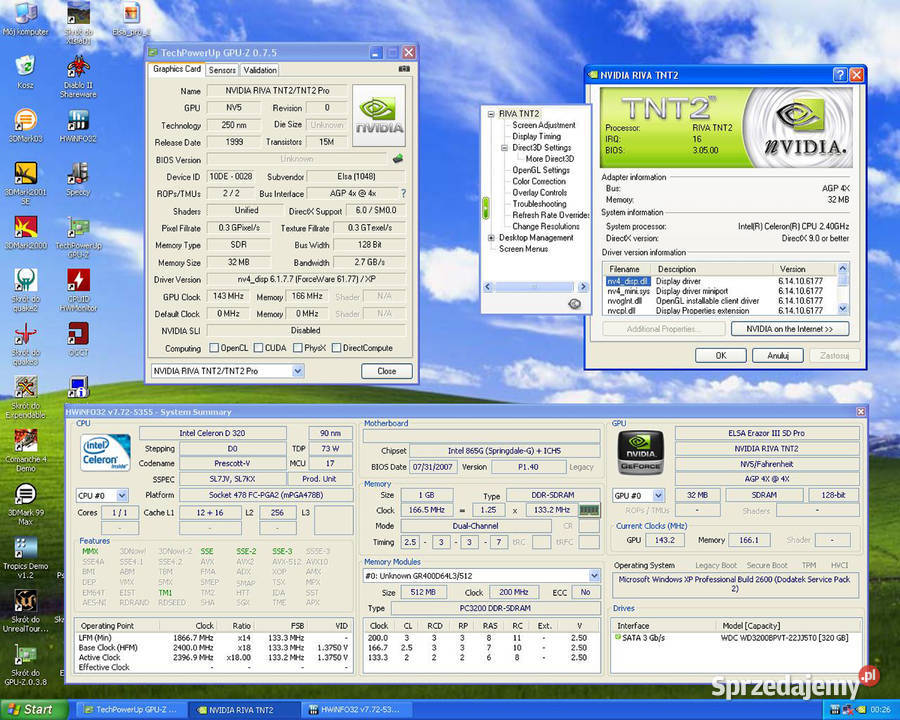The image size is (900, 720).
Task: Click the Anuluj button in NVIDIA dialog
Action: pyautogui.click(x=778, y=355)
